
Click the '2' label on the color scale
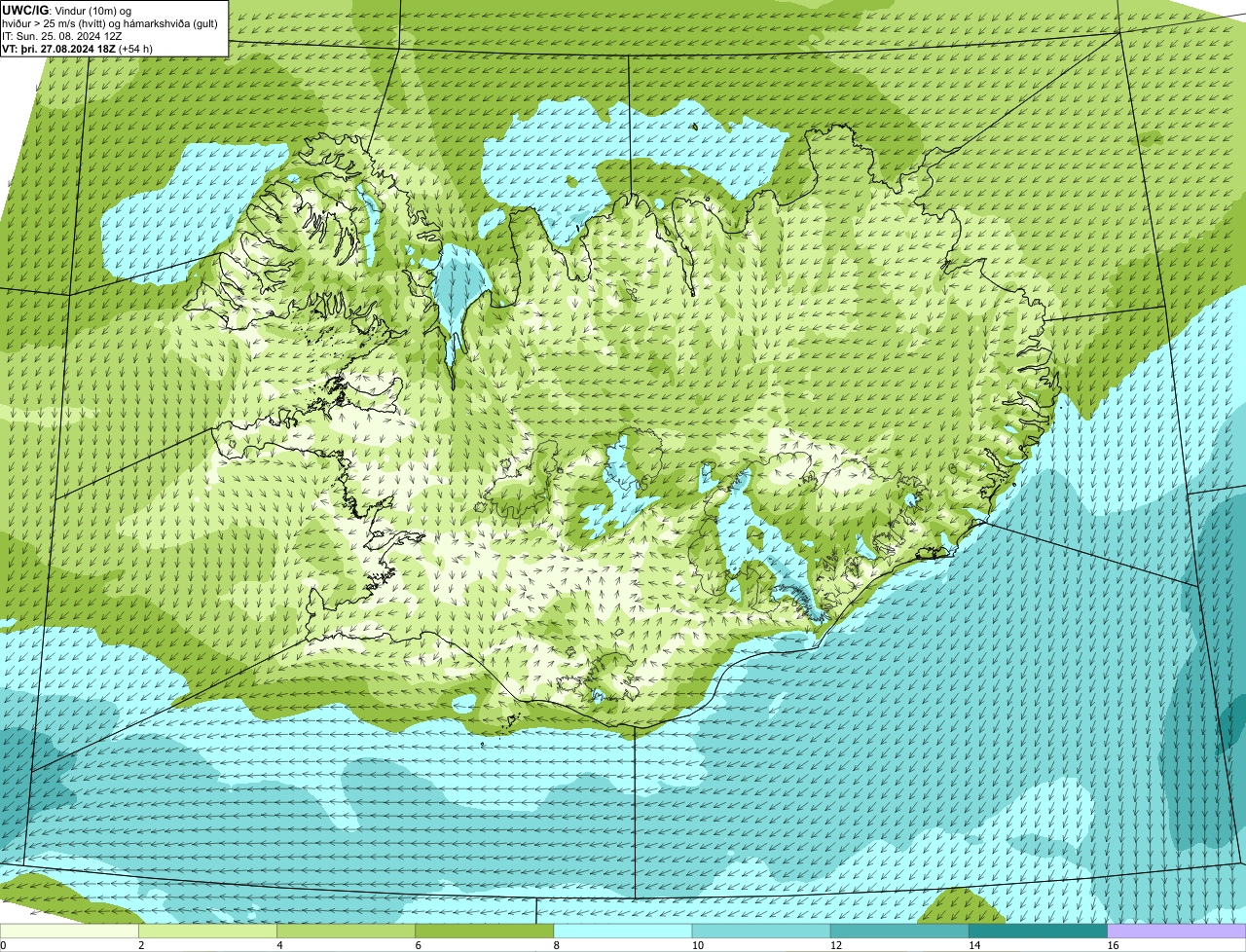(141, 945)
